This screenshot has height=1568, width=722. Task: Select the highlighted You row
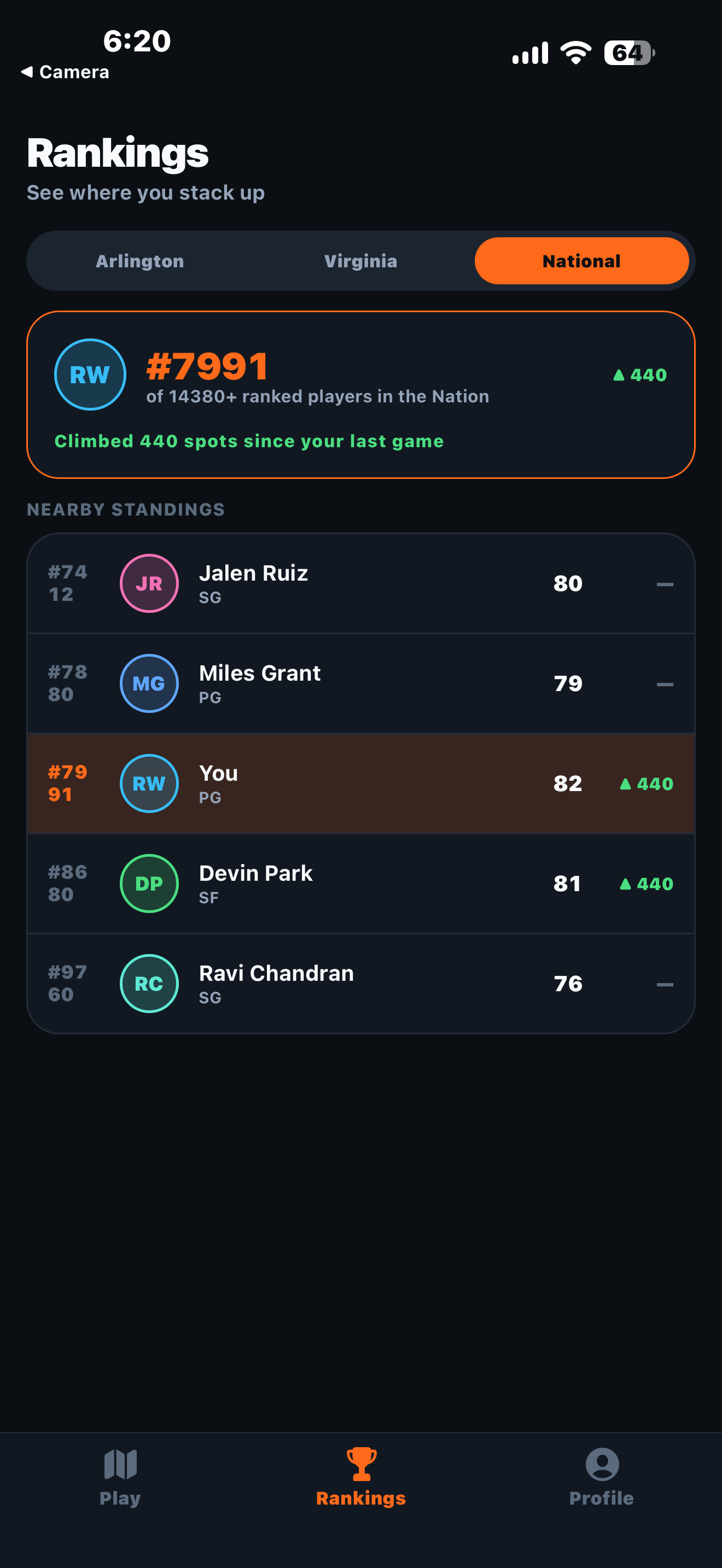click(361, 783)
